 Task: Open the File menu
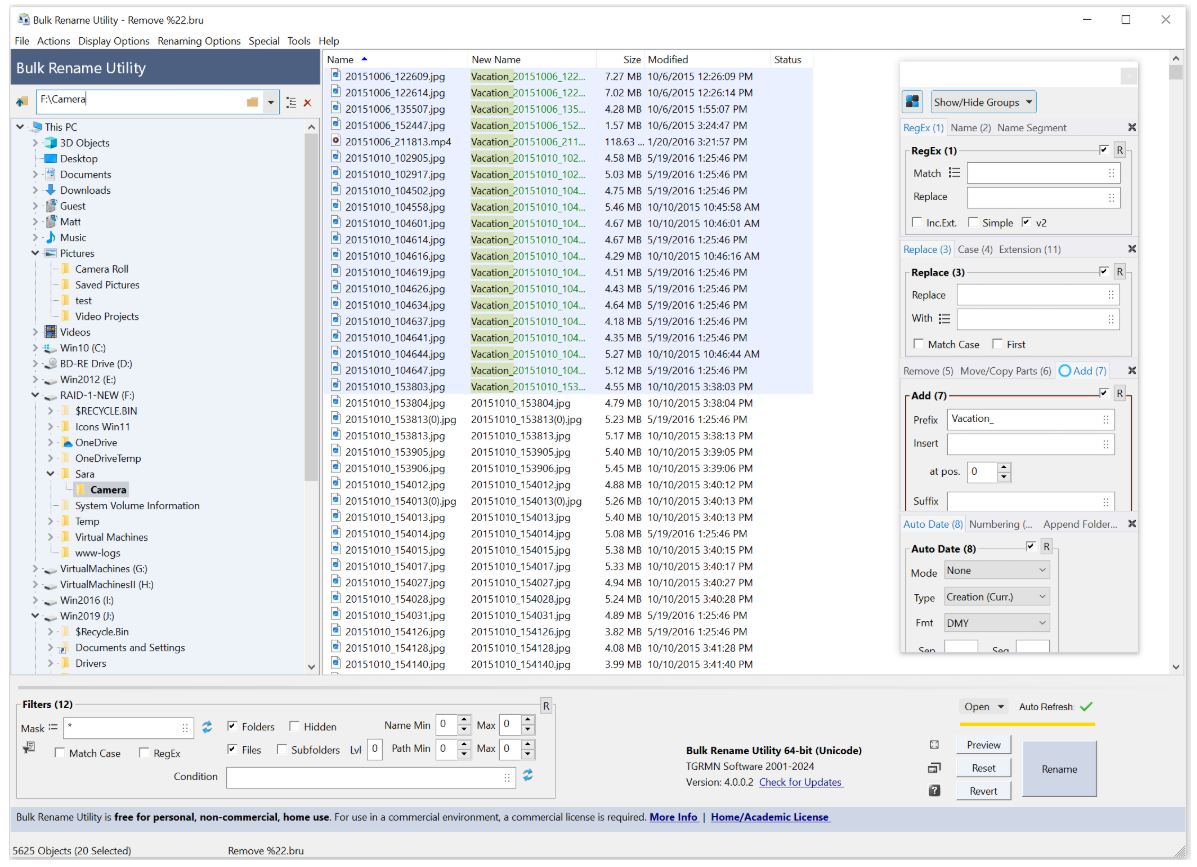point(22,41)
